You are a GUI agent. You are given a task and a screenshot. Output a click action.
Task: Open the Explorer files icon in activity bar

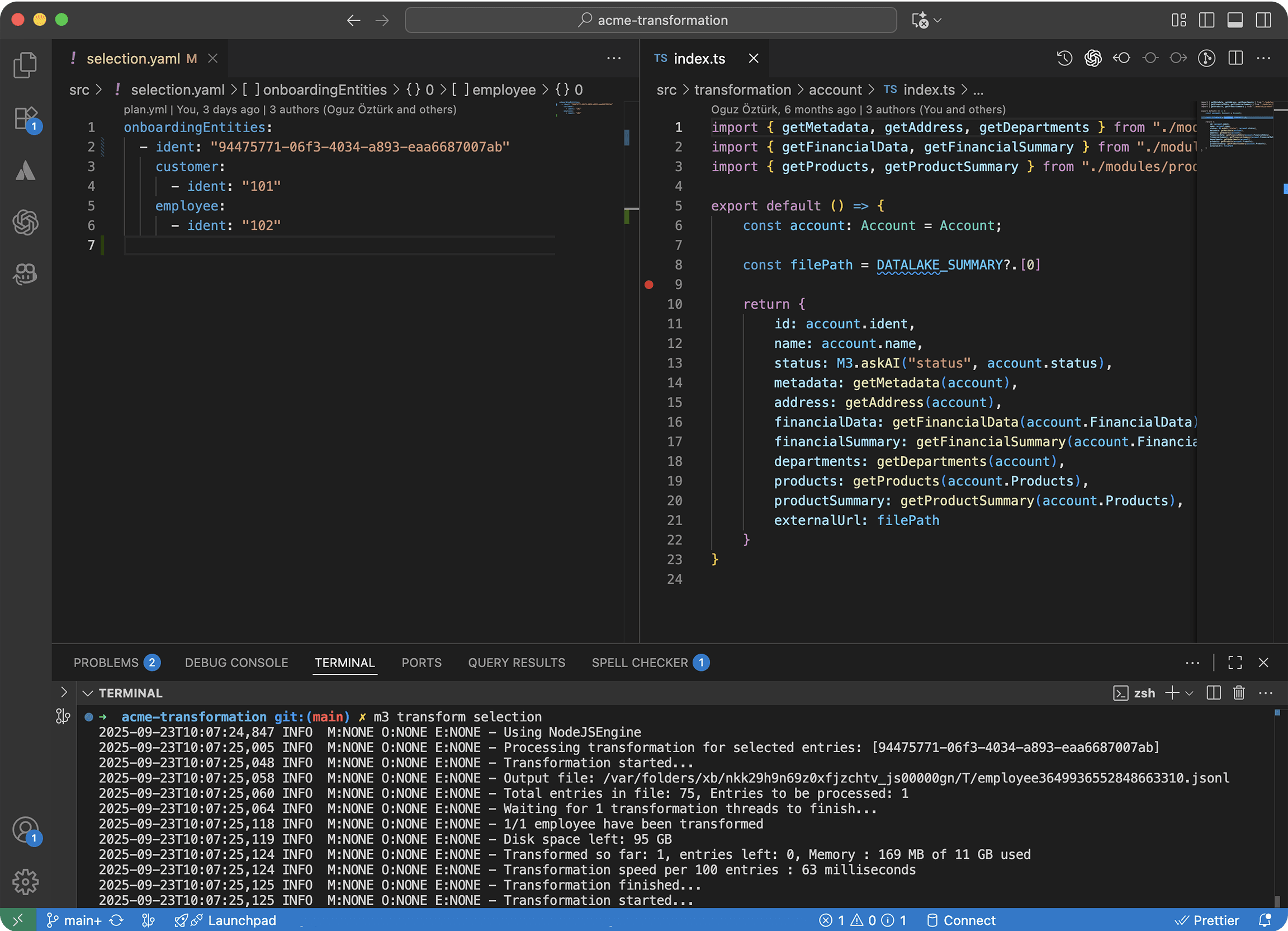25,65
